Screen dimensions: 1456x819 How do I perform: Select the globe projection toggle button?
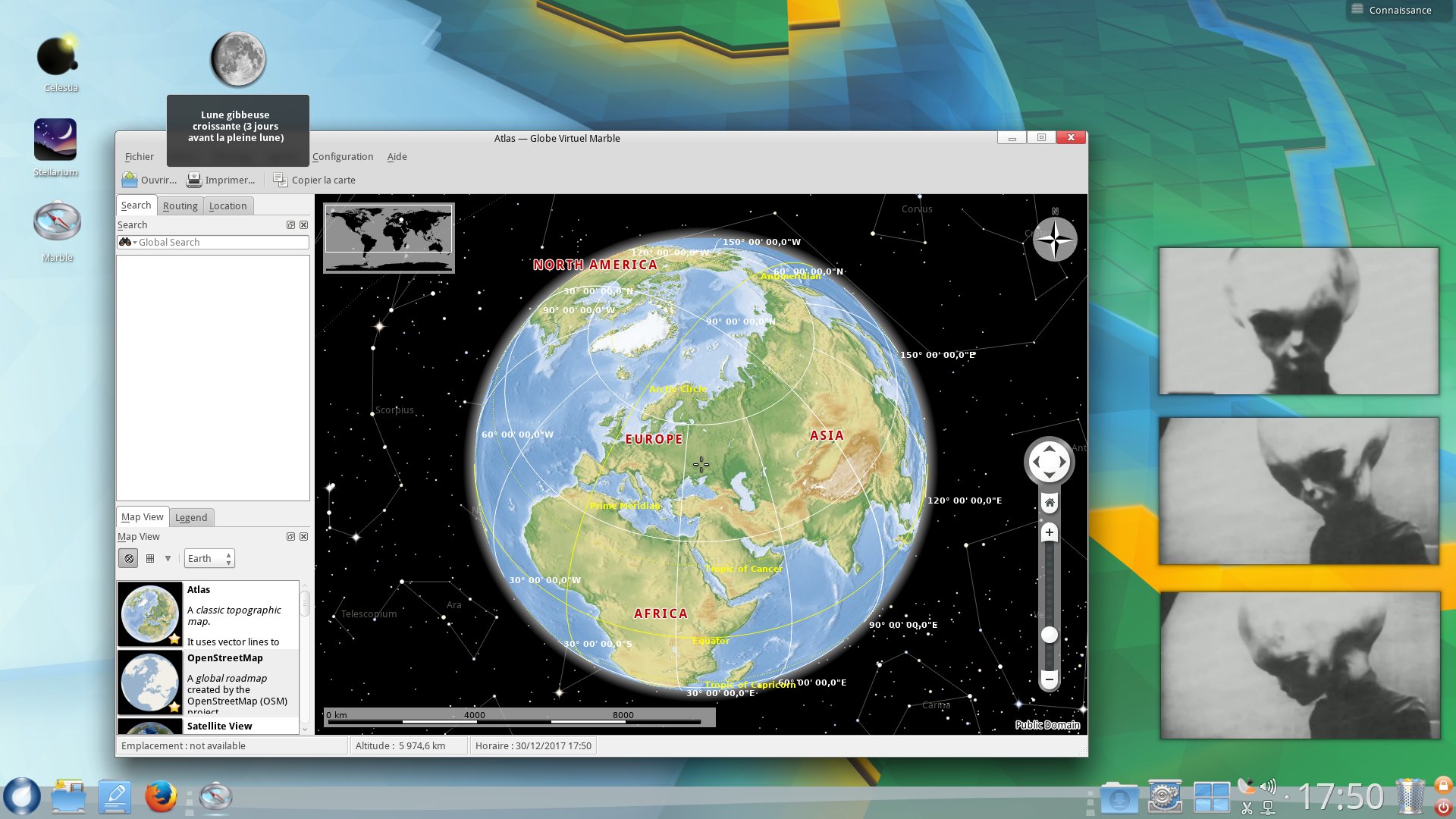point(129,559)
